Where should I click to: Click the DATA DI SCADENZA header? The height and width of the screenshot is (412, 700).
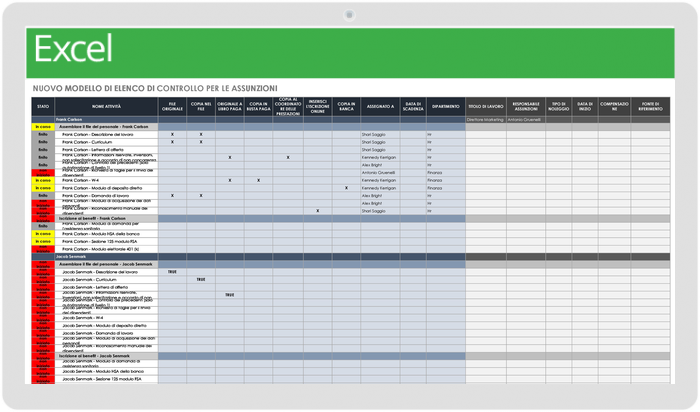413,107
